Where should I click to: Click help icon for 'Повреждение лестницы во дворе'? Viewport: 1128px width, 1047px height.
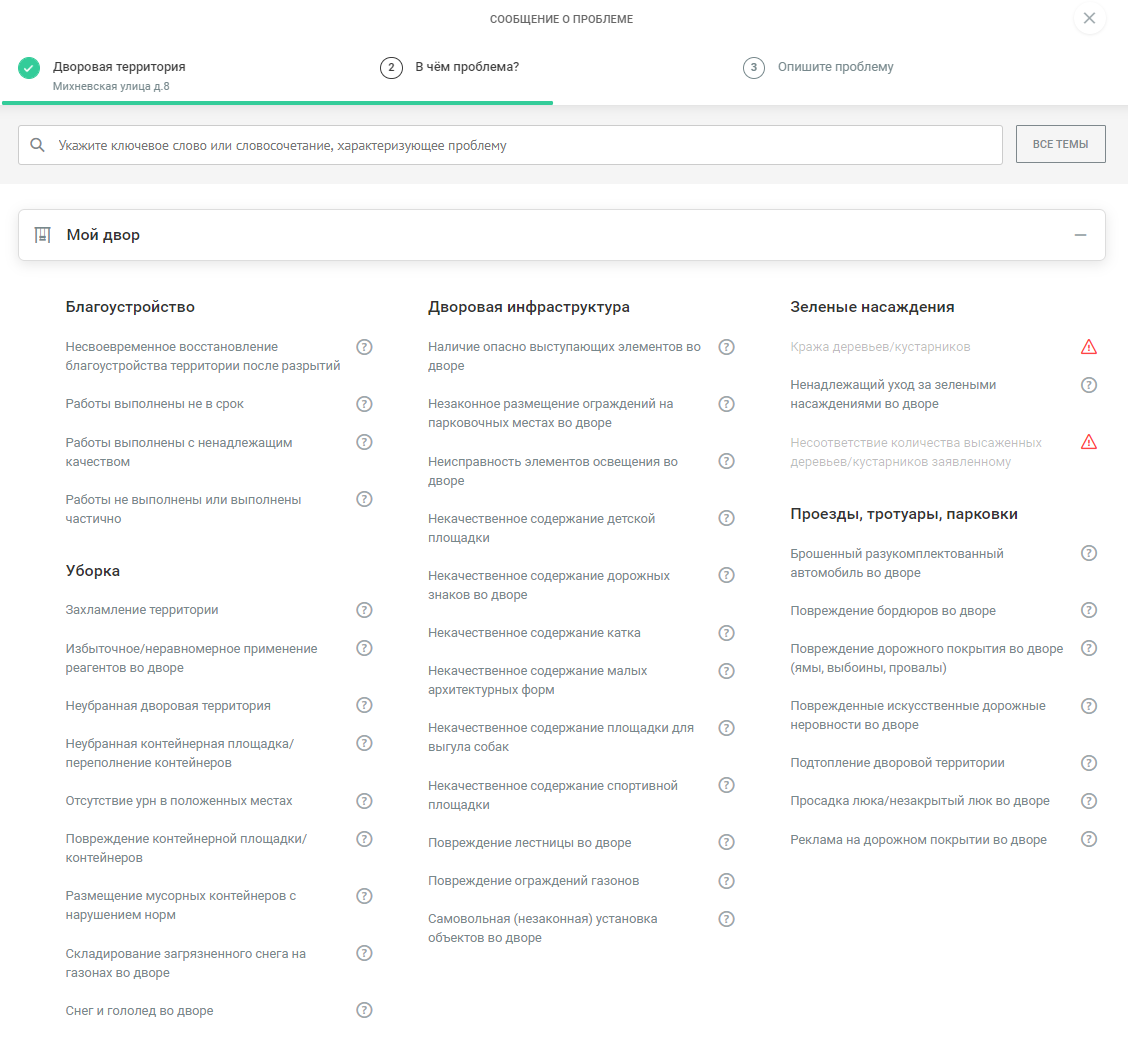727,842
